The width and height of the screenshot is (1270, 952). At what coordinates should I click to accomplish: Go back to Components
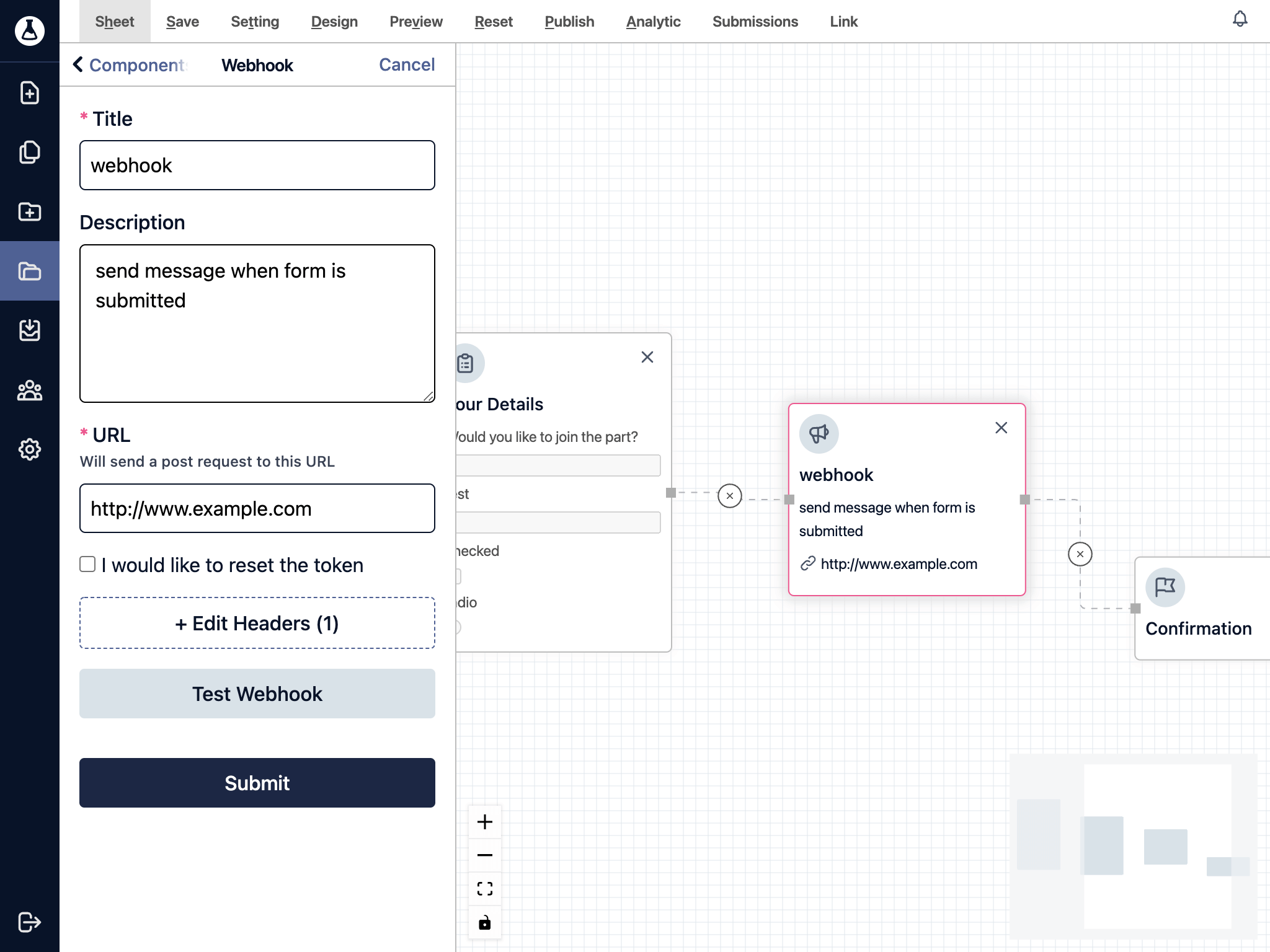[130, 65]
